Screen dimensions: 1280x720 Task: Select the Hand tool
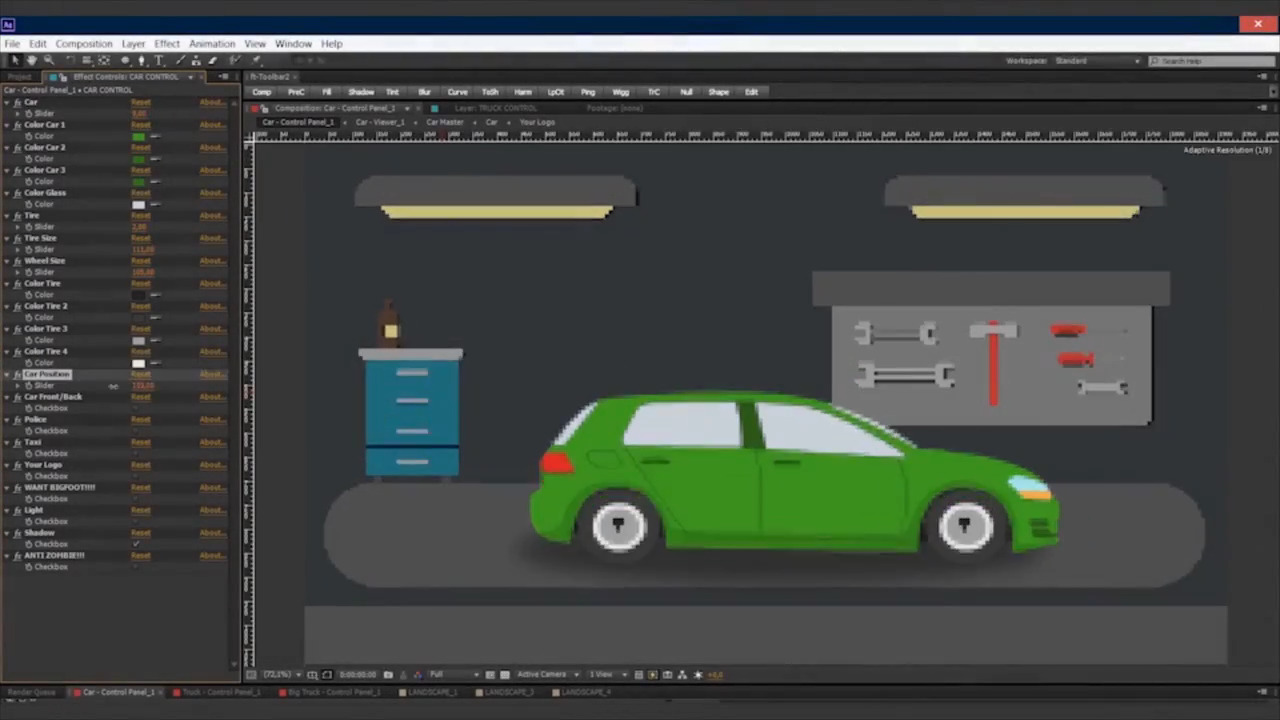click(32, 60)
